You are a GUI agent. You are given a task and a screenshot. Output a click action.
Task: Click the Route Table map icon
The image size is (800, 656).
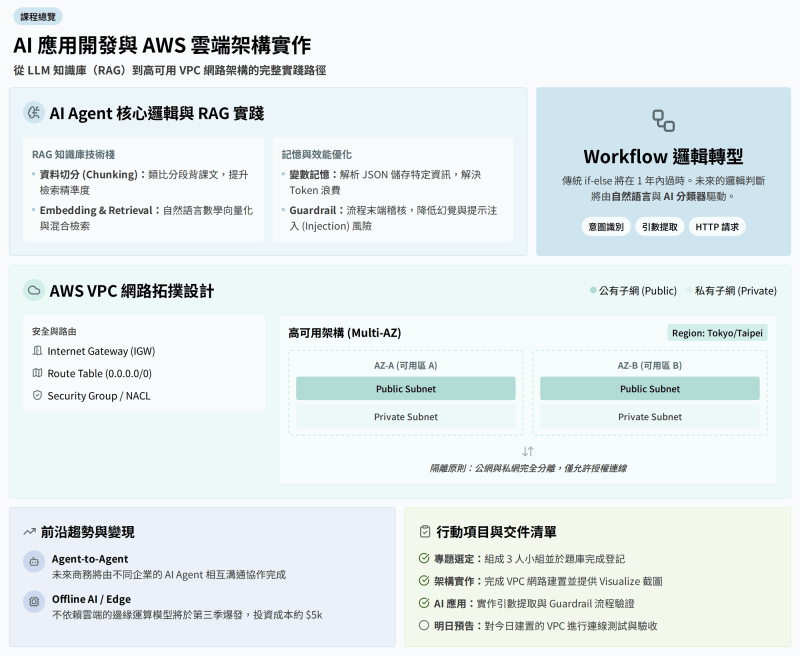tap(37, 373)
